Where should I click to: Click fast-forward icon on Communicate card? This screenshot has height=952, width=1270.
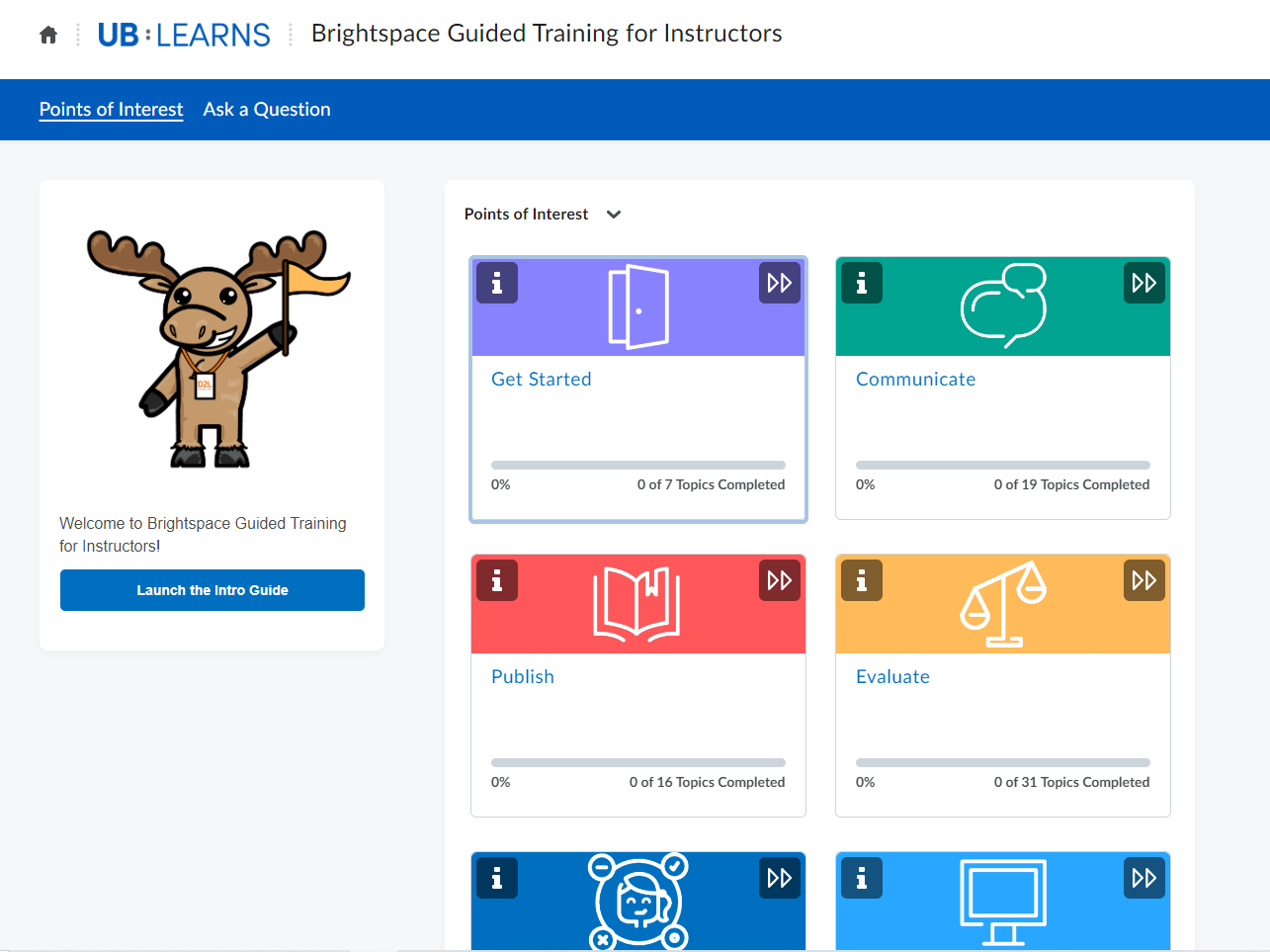tap(1143, 283)
